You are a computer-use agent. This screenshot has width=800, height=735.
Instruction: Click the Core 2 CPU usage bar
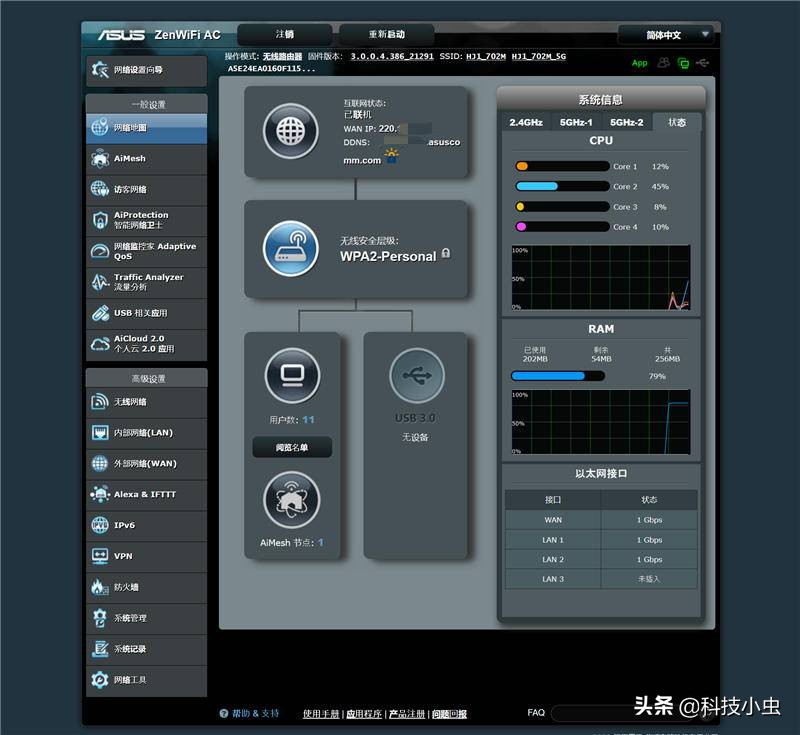[x=562, y=186]
